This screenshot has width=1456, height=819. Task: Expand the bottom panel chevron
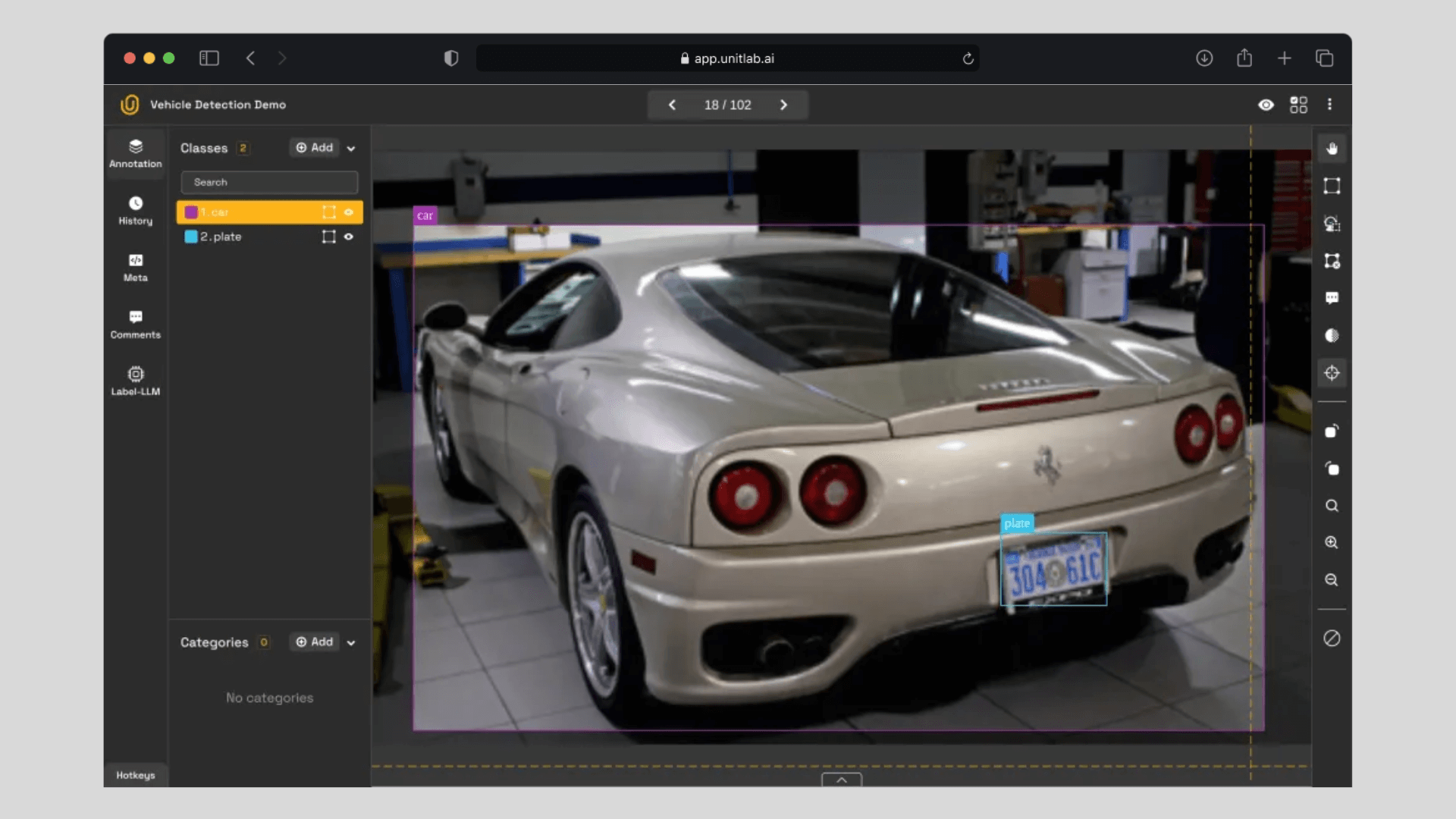(x=841, y=780)
